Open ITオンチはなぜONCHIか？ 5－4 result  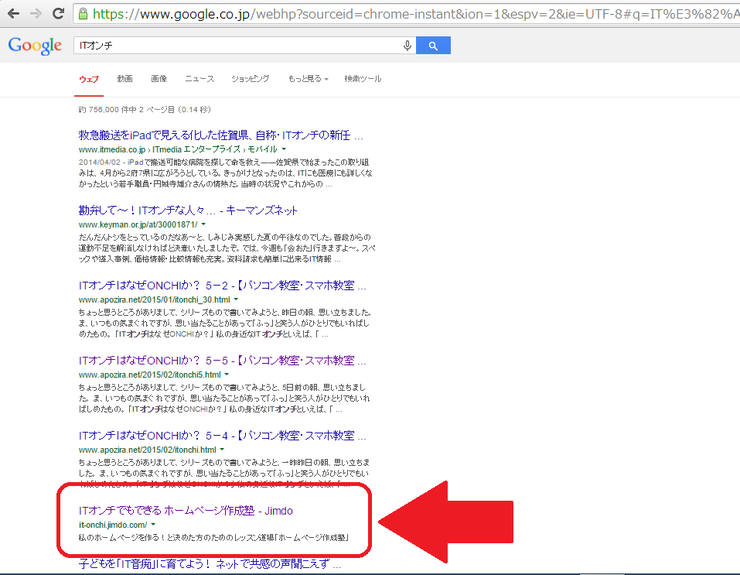(222, 436)
